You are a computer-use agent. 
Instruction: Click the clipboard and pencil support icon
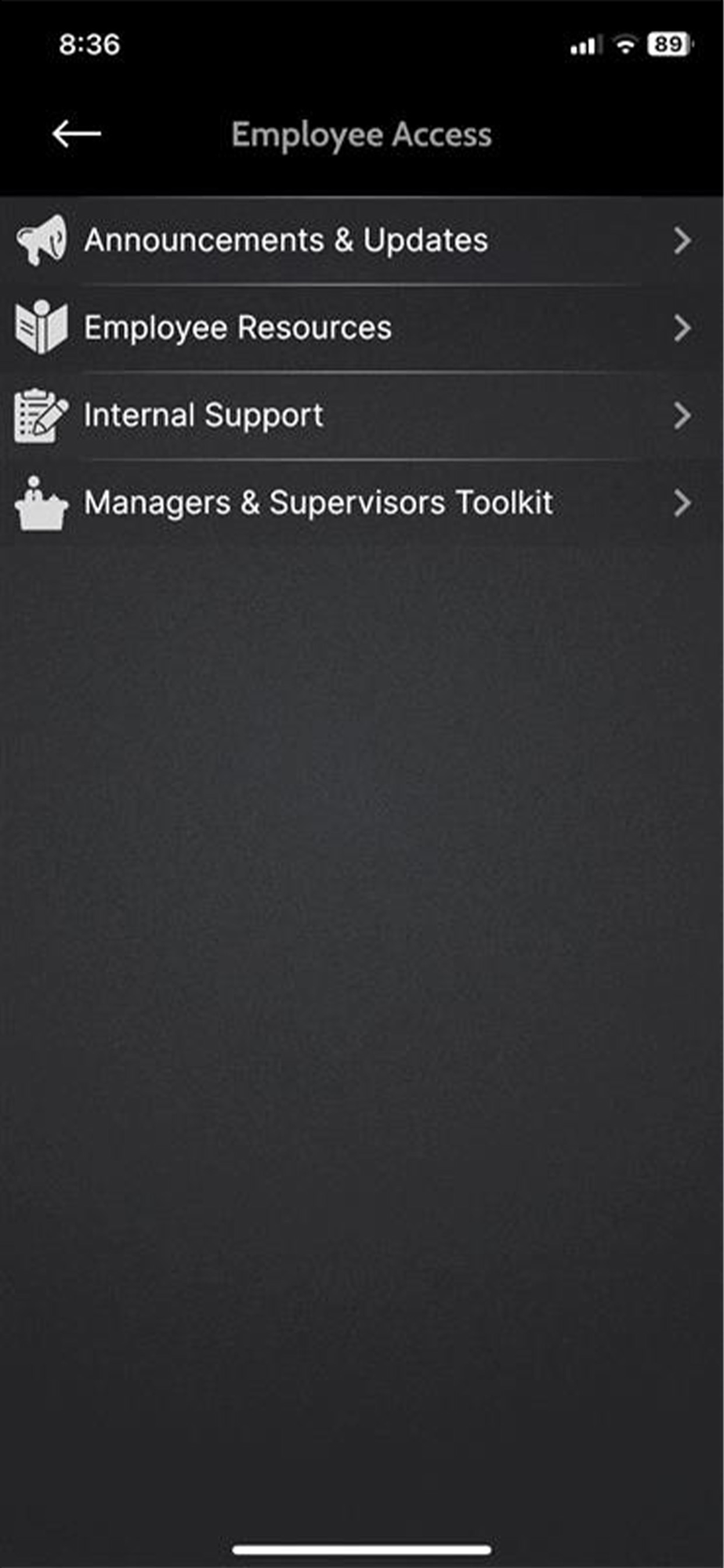(x=41, y=416)
